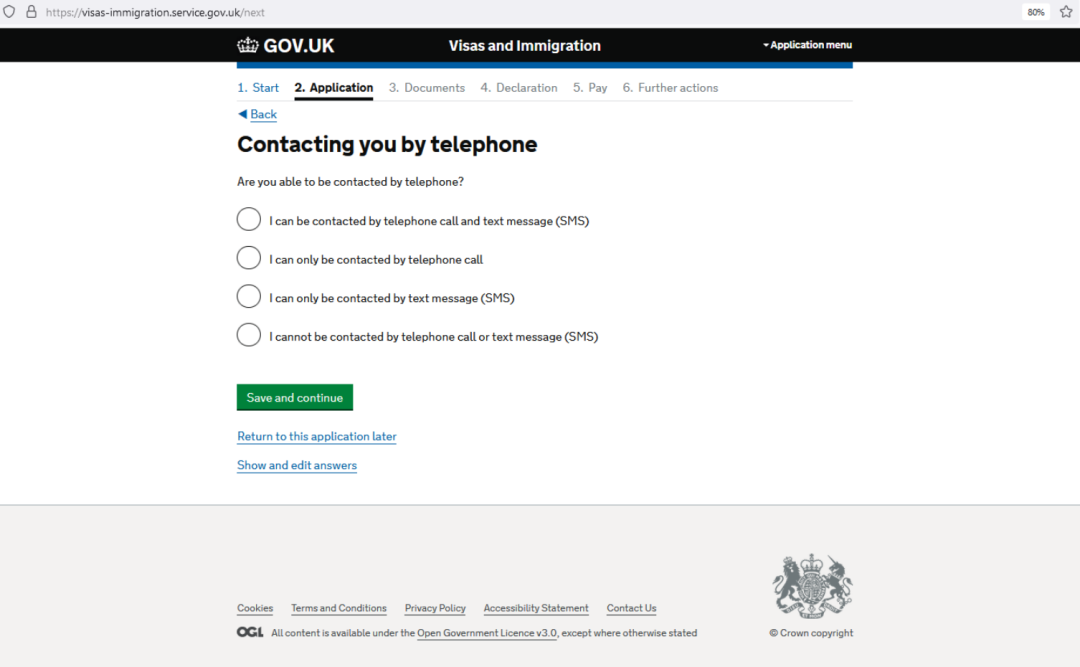
Task: Click the Royal coat of arms image
Action: pos(812,585)
